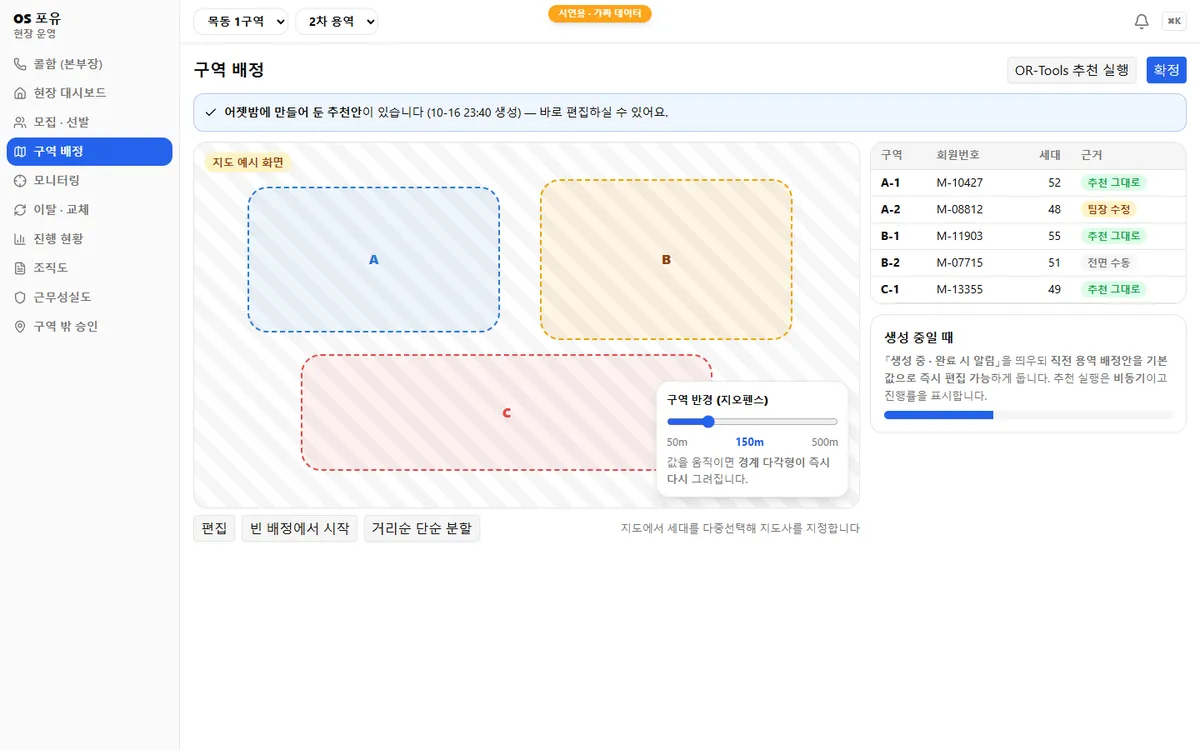Select row A-1 in assignment table

coord(1028,183)
